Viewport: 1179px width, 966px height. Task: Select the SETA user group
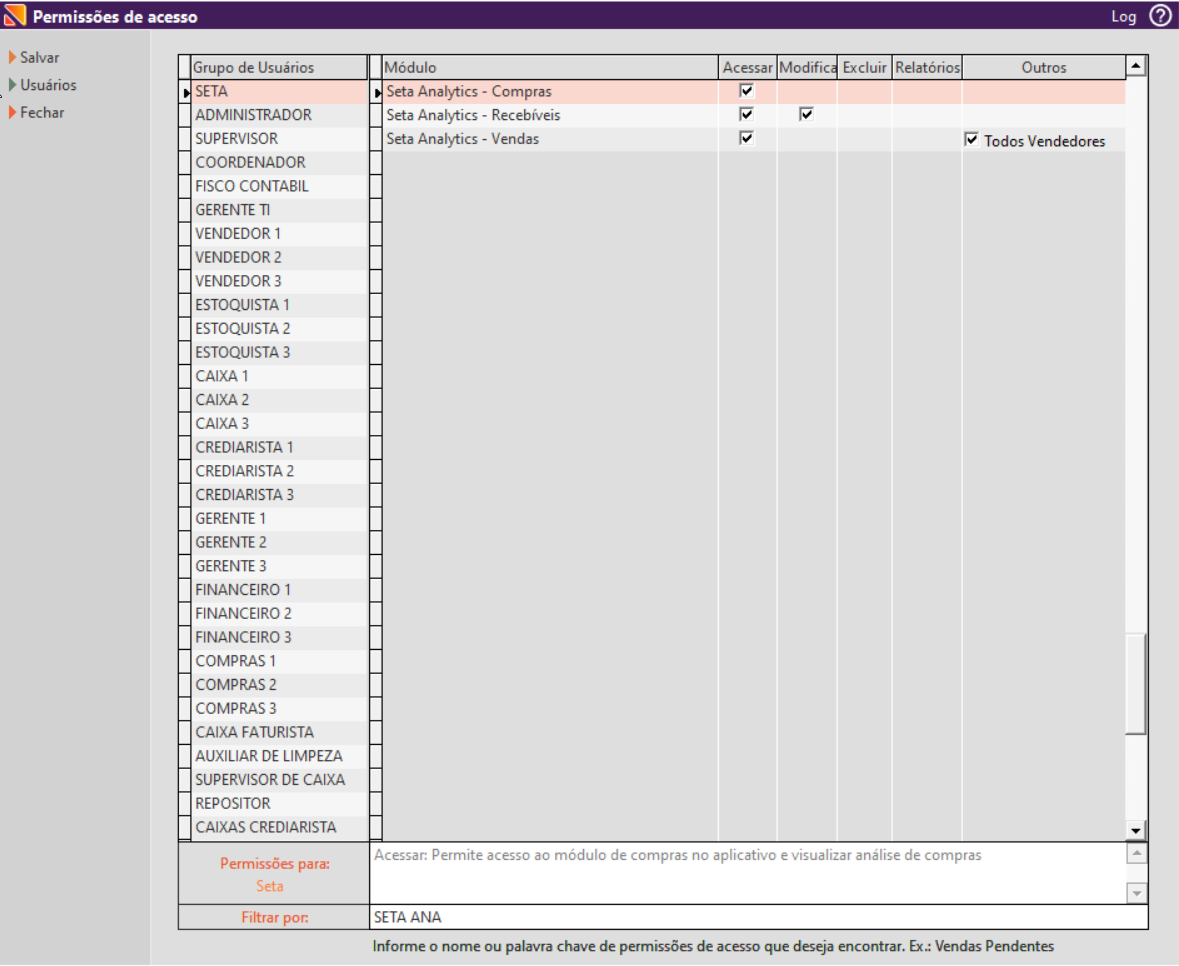click(x=279, y=92)
